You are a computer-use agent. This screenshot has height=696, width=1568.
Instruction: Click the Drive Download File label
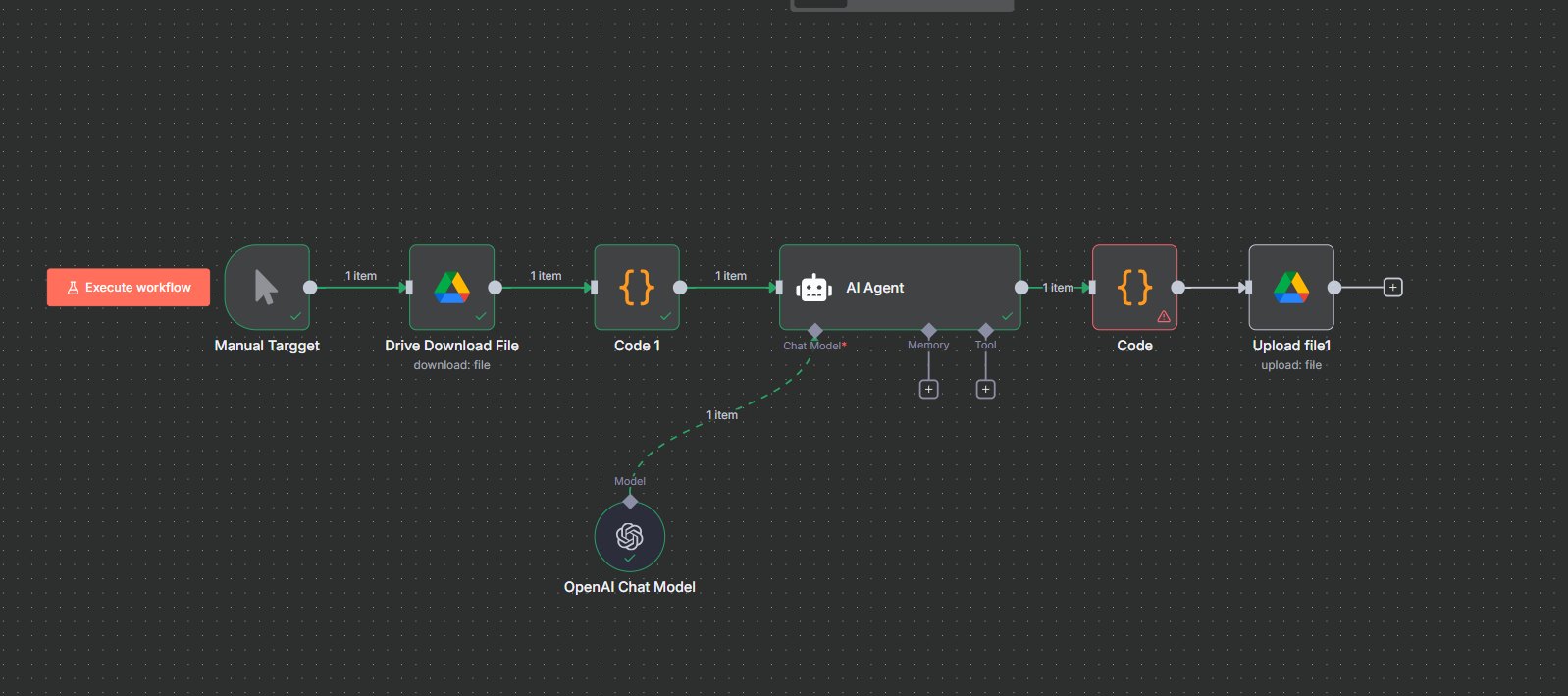pyautogui.click(x=451, y=346)
